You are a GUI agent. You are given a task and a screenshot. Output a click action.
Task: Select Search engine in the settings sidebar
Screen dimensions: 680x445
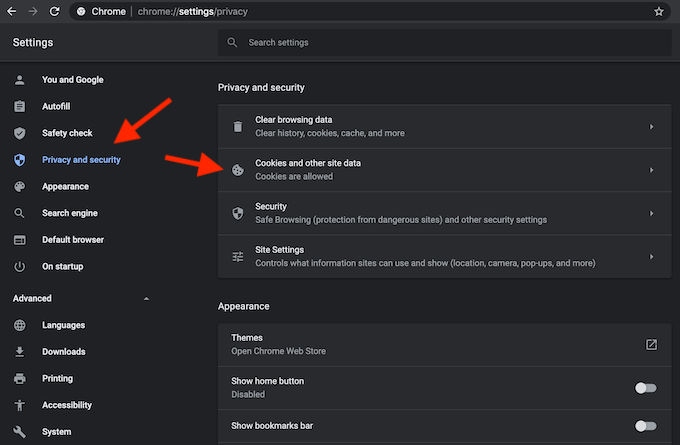coord(70,213)
